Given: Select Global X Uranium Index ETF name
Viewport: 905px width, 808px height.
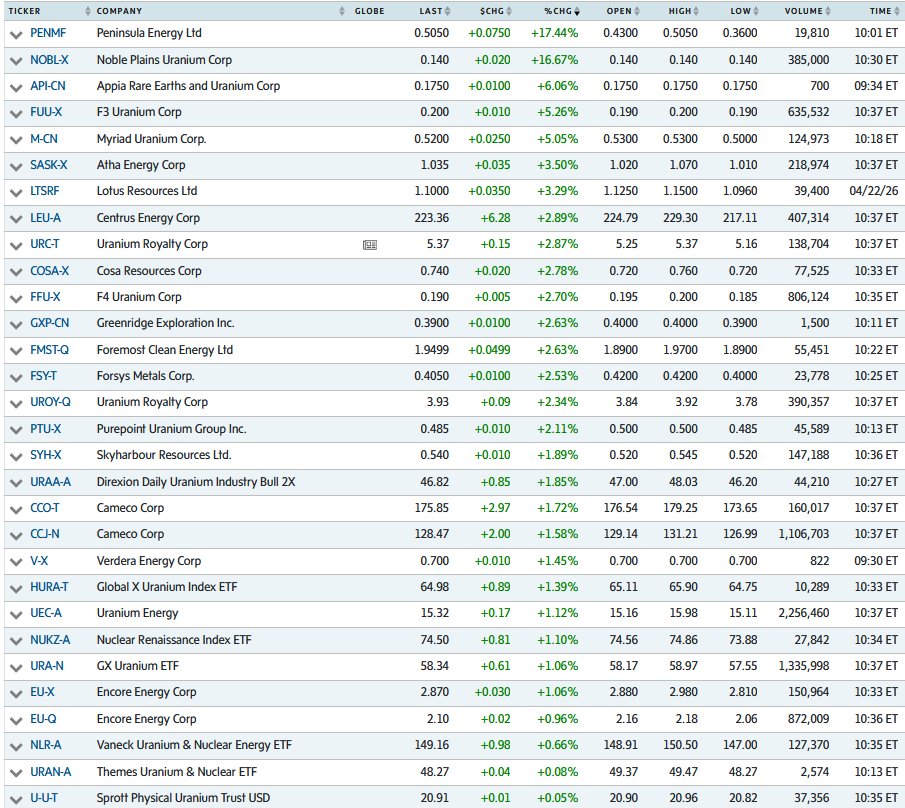Looking at the screenshot, I should point(167,587).
